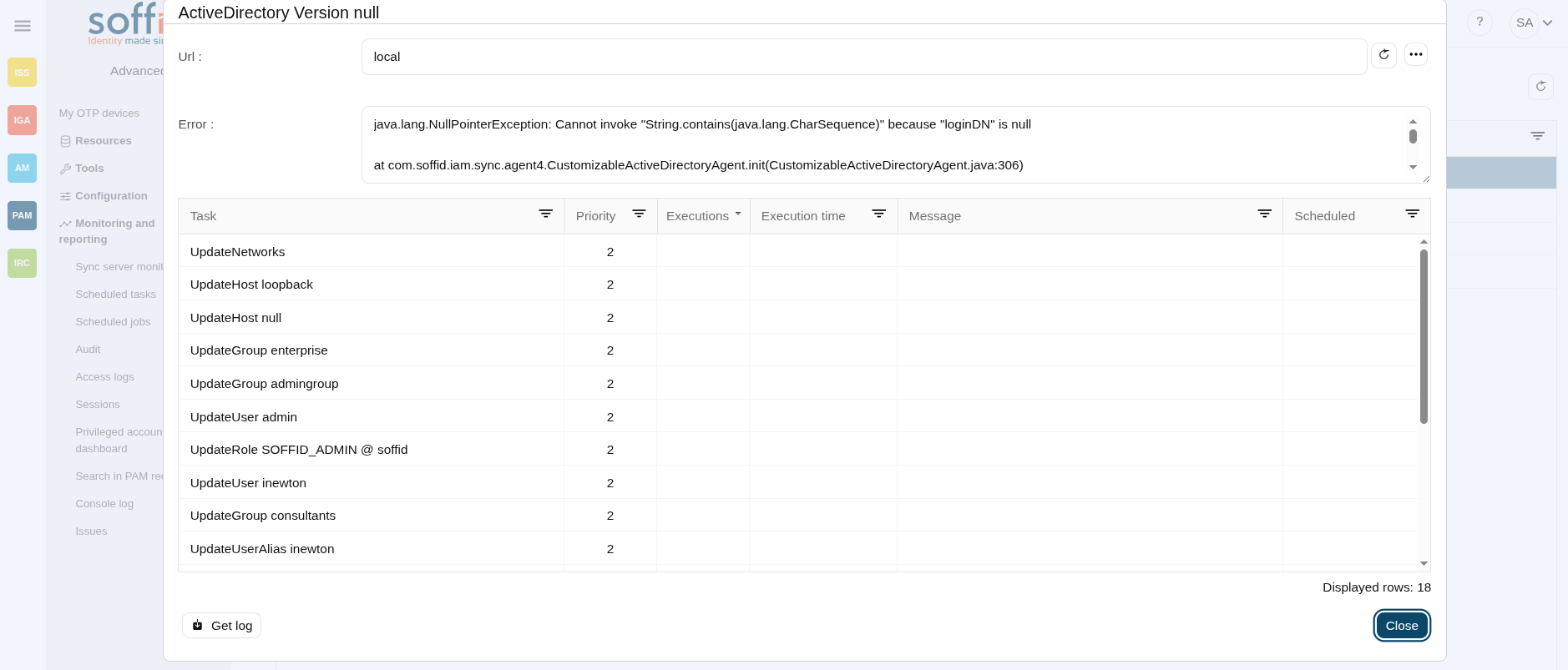Select the UpdateUserAlias inewton row

(x=798, y=548)
